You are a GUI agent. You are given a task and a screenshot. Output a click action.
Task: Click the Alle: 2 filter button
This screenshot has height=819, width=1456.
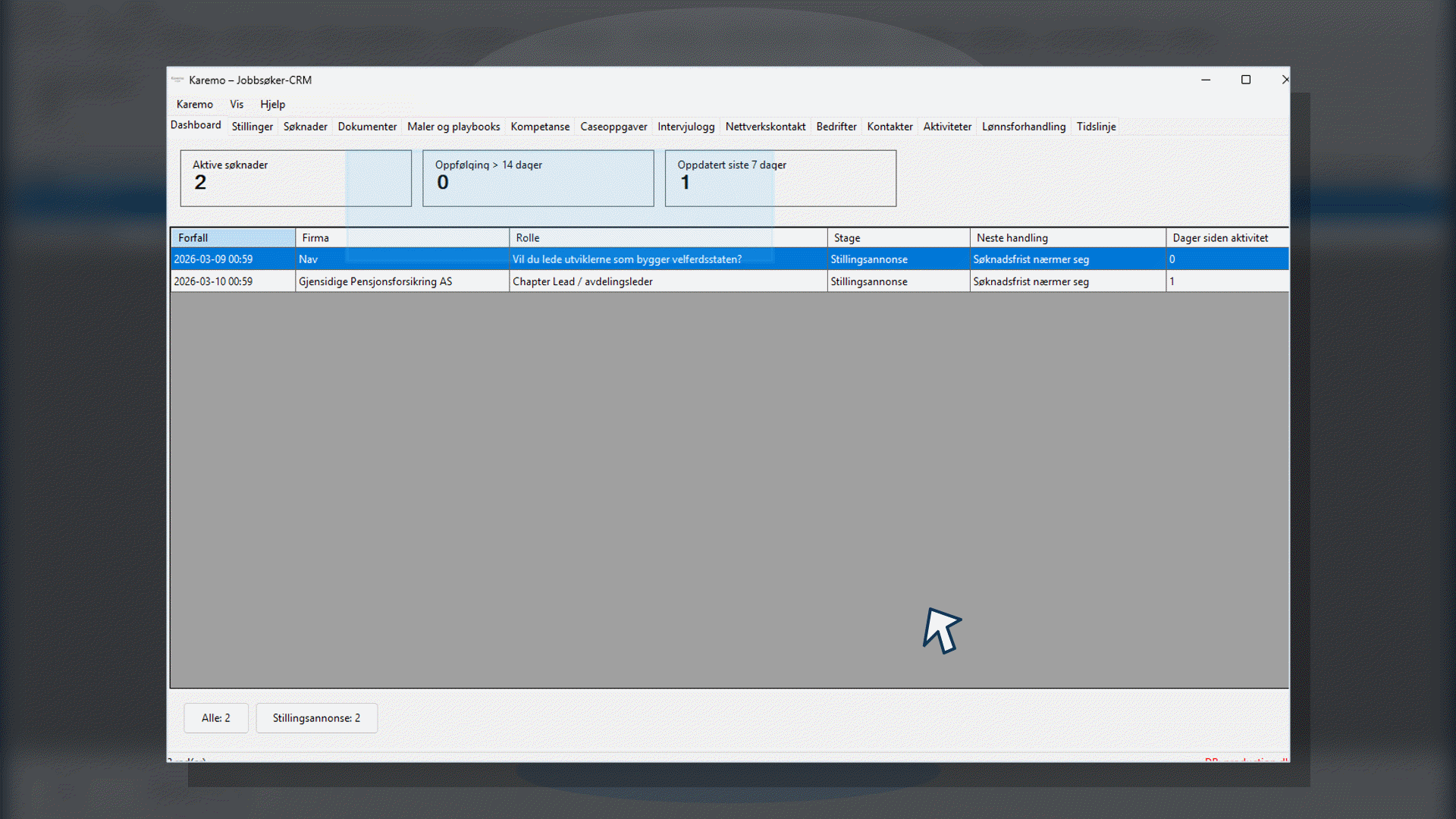216,718
